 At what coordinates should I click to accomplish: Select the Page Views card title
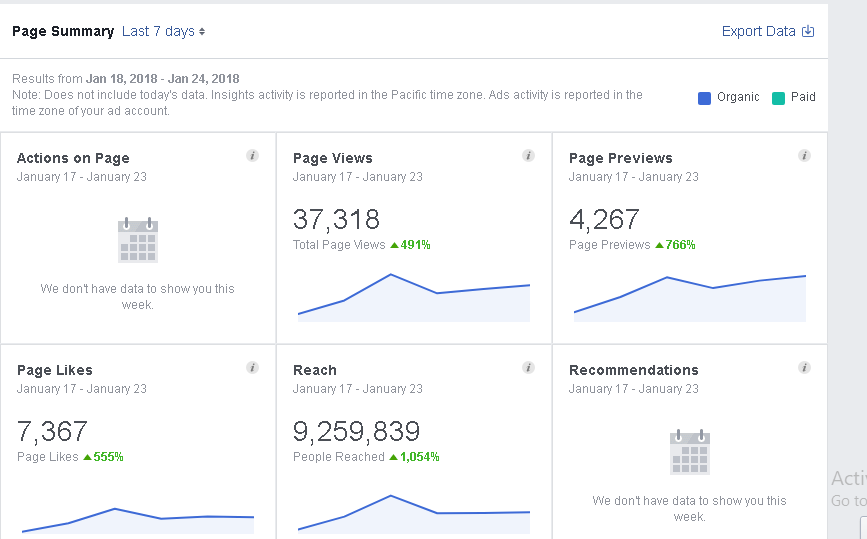pyautogui.click(x=333, y=158)
